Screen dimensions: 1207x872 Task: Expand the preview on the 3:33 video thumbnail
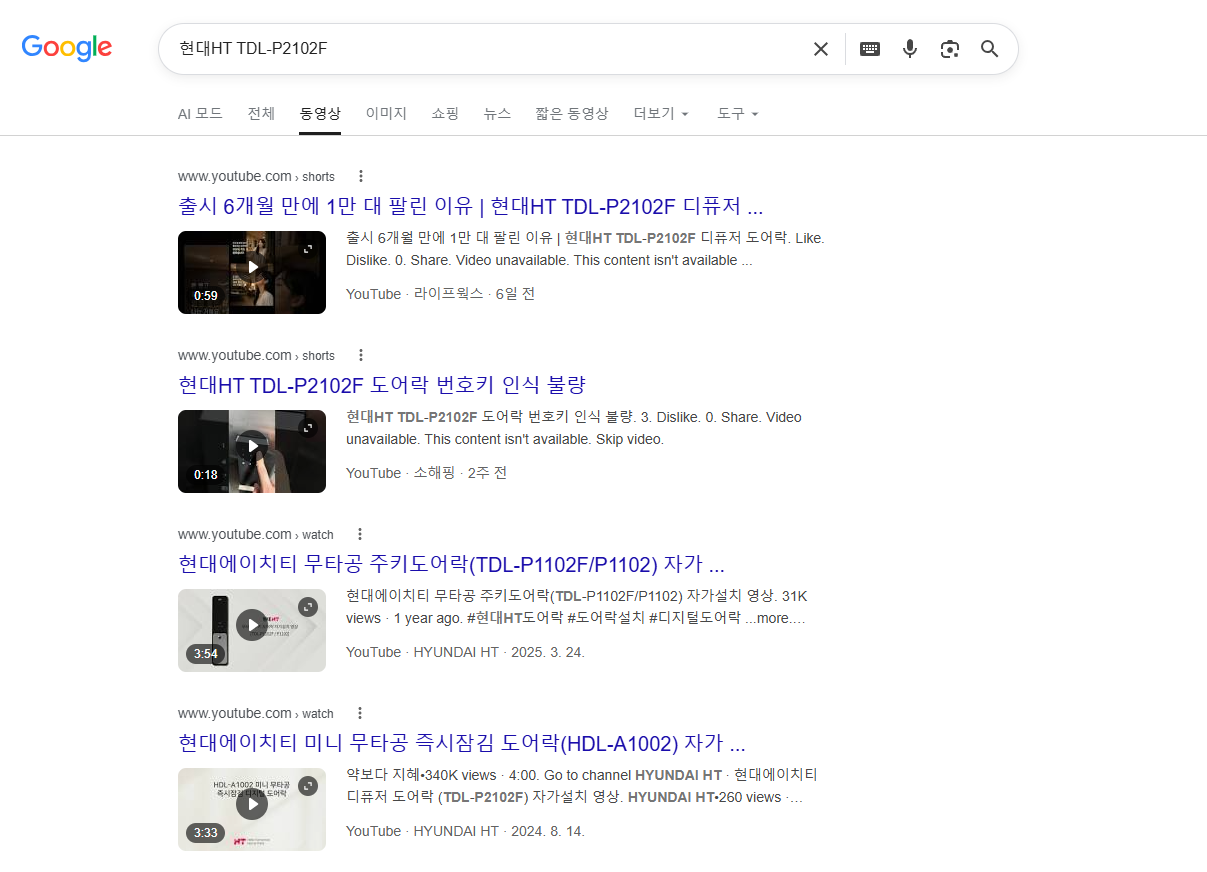pos(308,785)
